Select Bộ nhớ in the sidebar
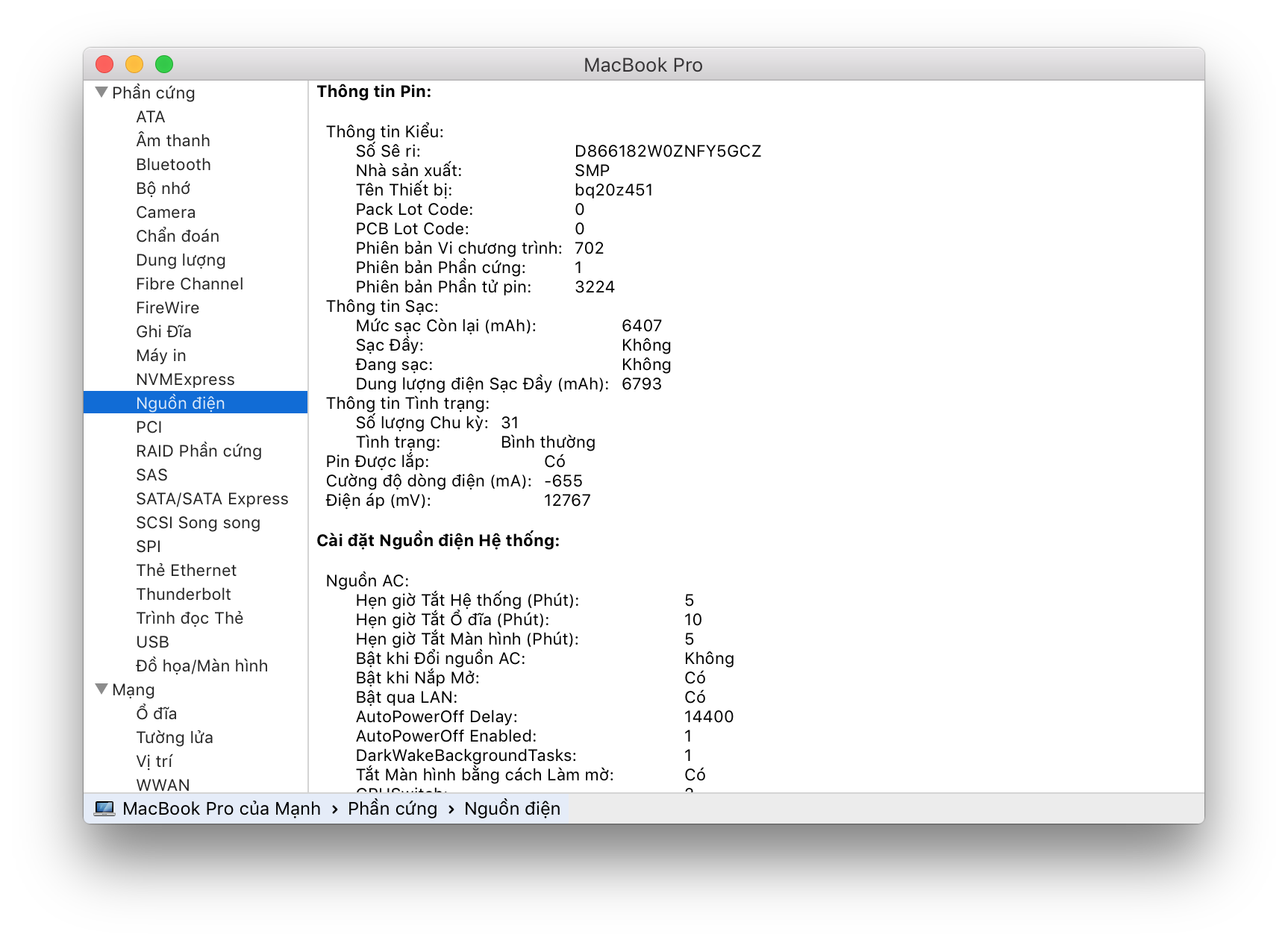 163,189
